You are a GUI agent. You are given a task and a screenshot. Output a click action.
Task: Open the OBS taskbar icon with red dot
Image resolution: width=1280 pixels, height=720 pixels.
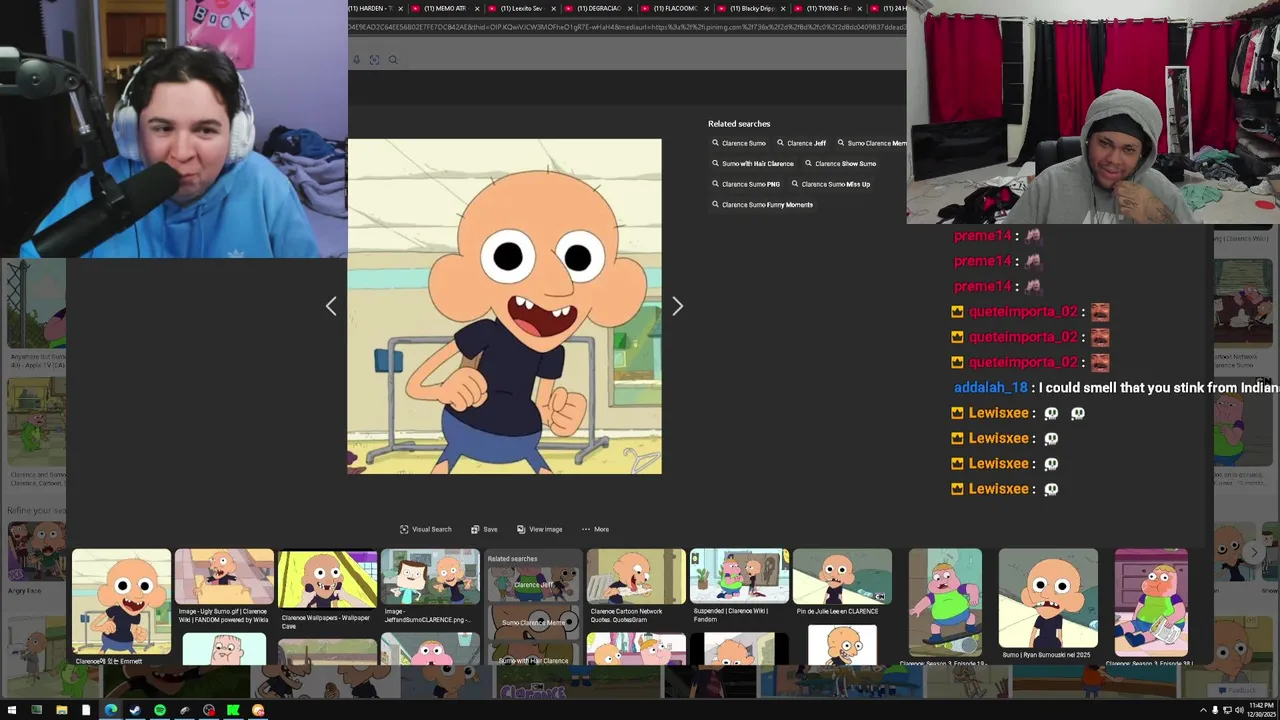[x=209, y=711]
